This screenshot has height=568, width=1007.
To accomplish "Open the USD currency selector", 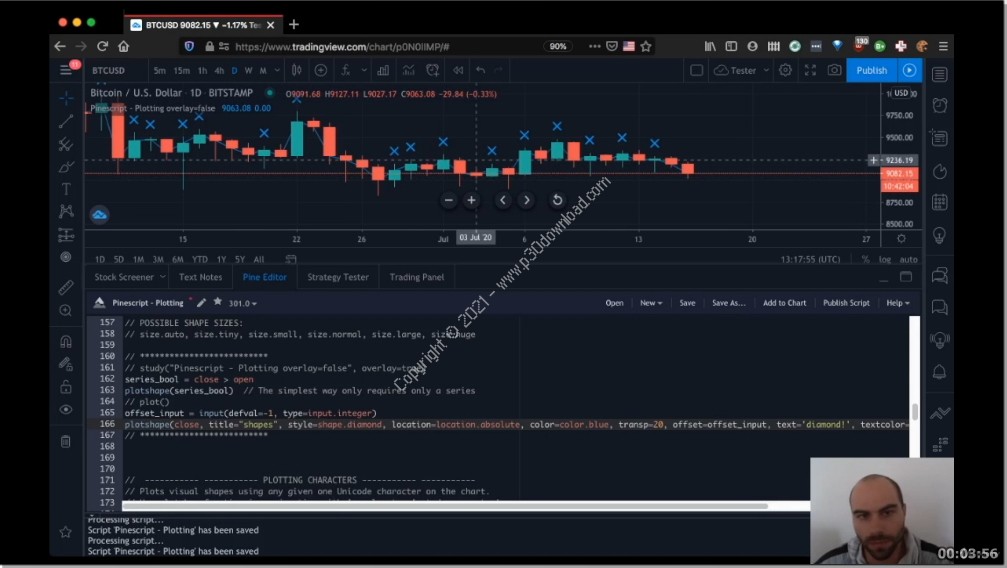I will 901,93.
